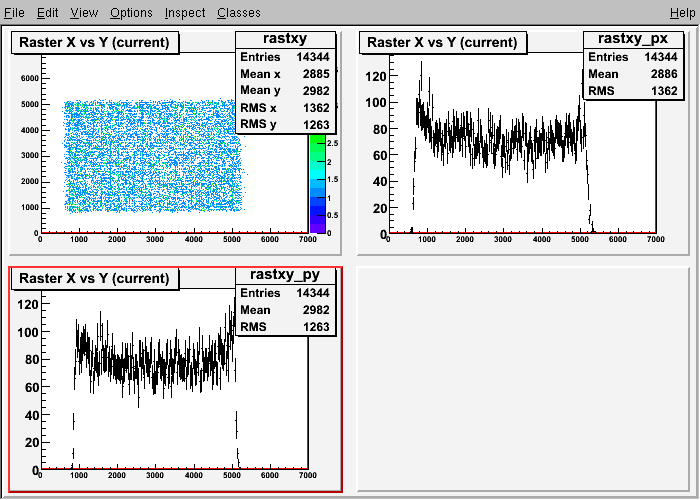Viewport: 700px width, 500px height.
Task: Select the empty bottom-right pad
Action: pos(523,379)
